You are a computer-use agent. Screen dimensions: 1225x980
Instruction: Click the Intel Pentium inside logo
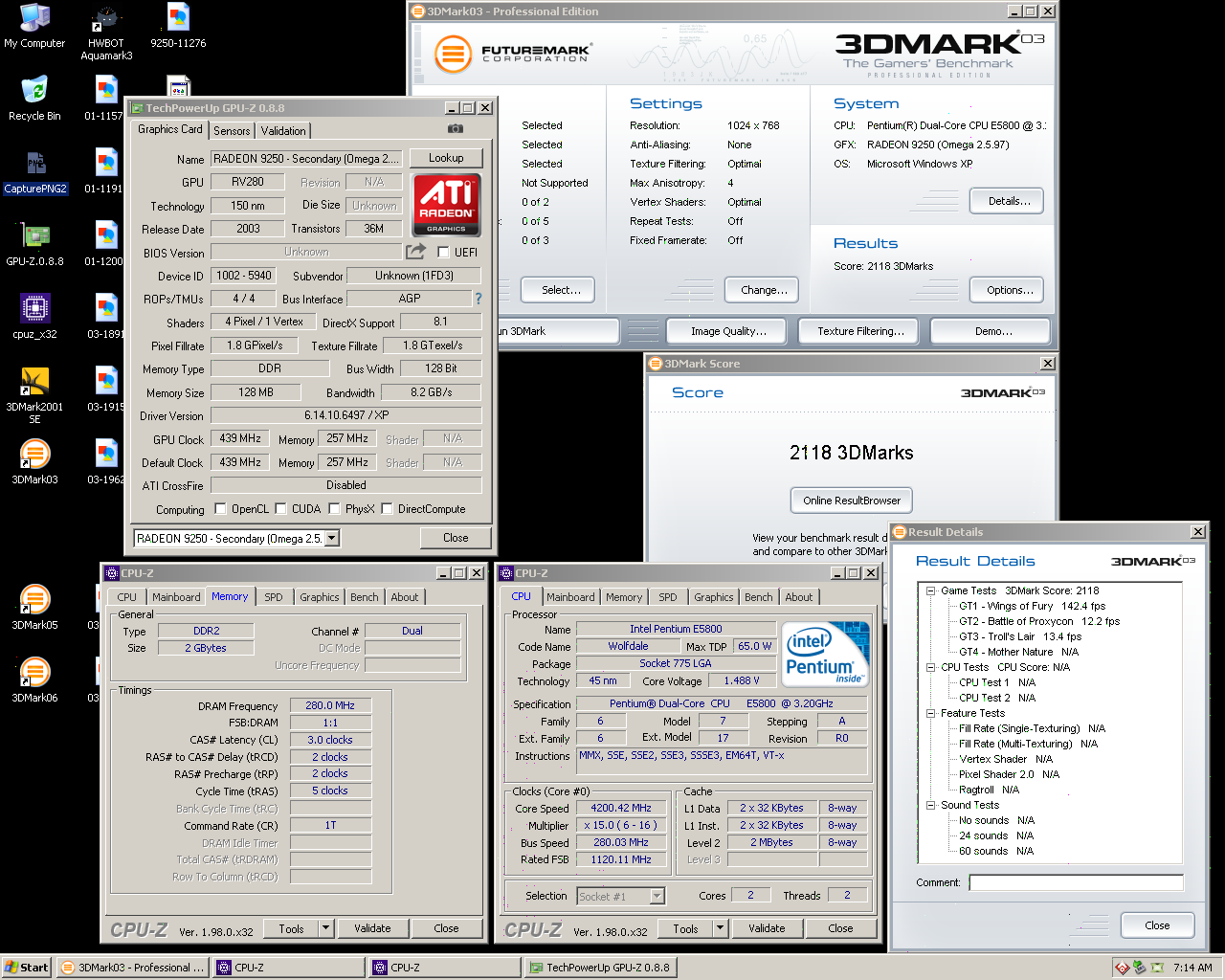(825, 655)
